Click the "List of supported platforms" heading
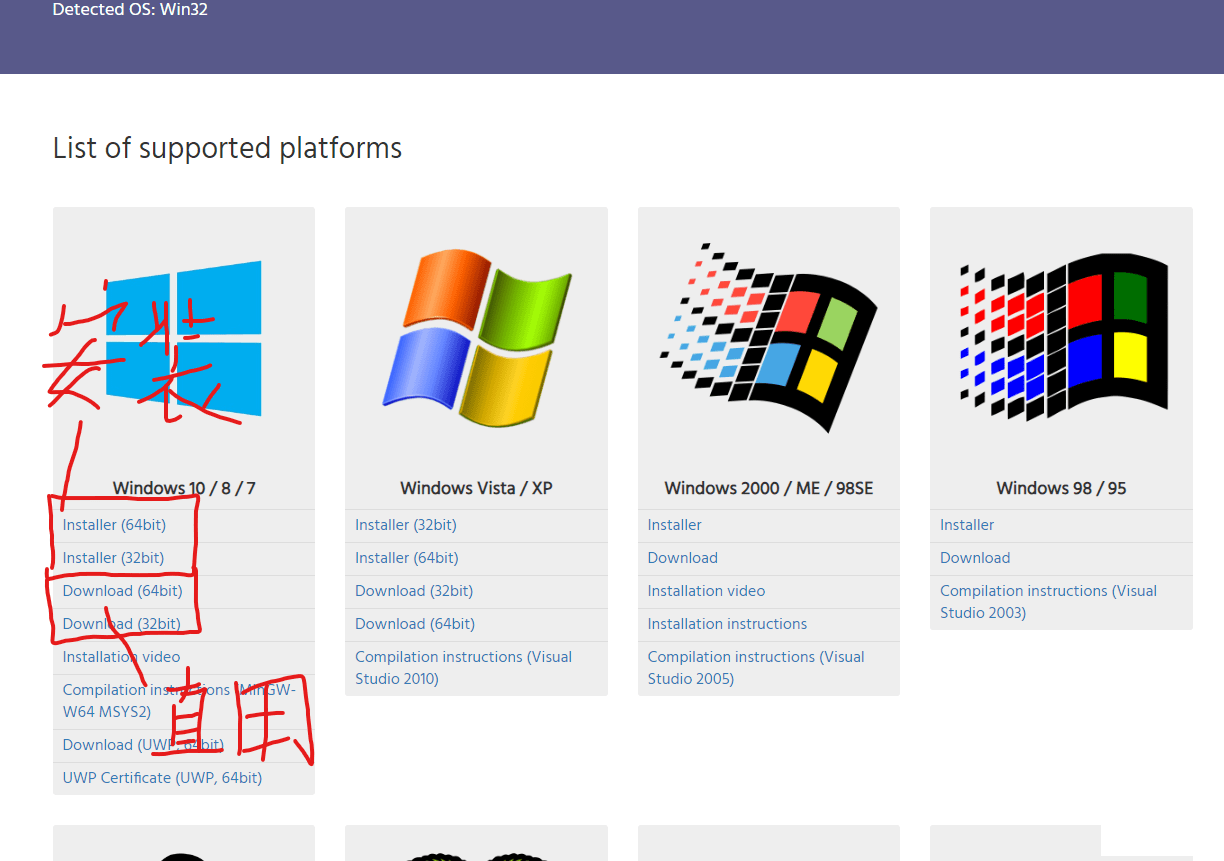This screenshot has height=861, width=1224. (x=227, y=148)
